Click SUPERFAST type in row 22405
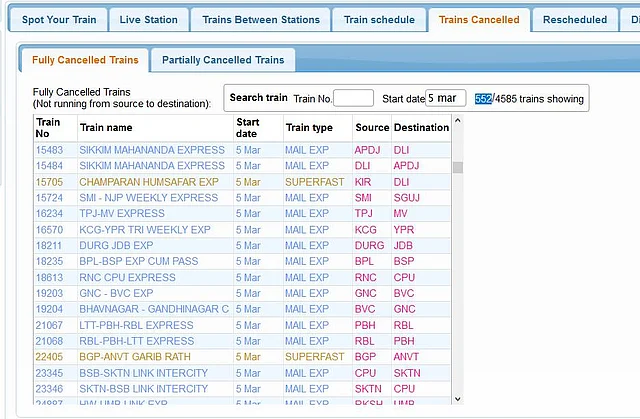Viewport: 640px width, 419px height. (314, 357)
